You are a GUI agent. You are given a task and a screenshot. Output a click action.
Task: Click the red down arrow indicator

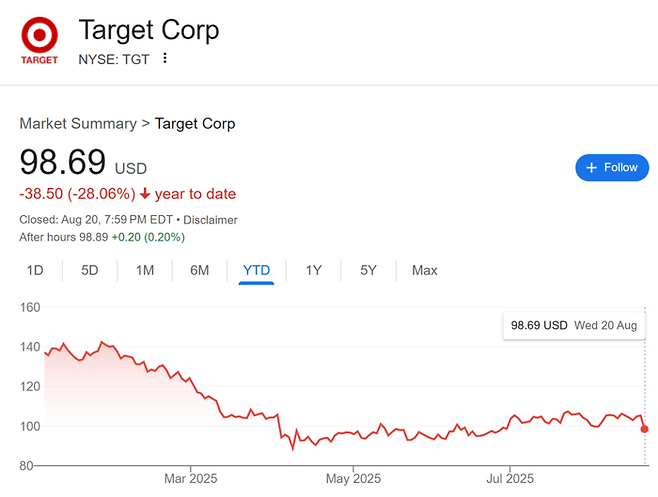[146, 194]
